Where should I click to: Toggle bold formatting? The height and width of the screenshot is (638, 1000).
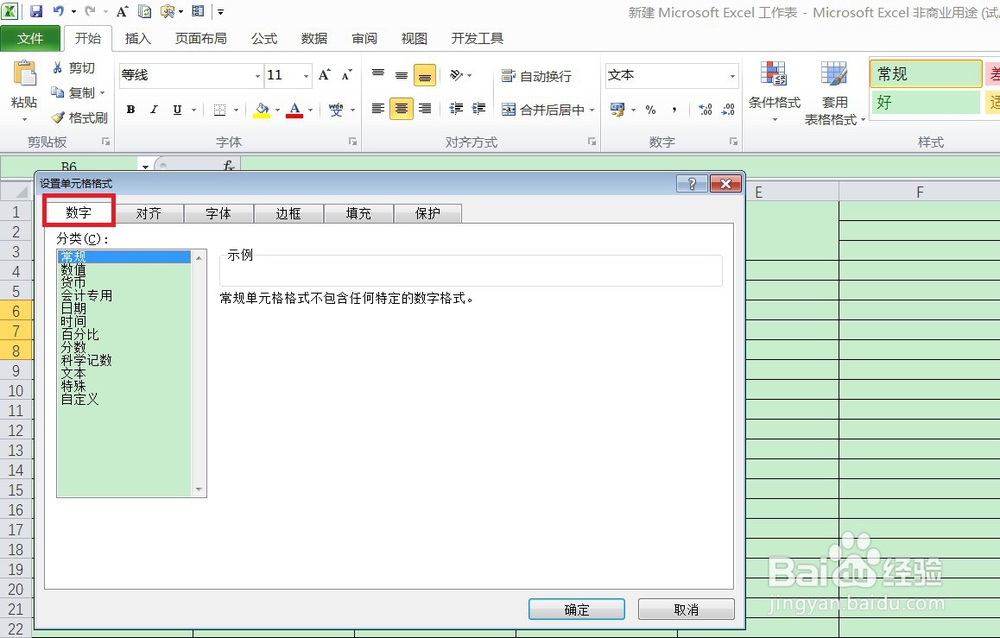click(131, 110)
